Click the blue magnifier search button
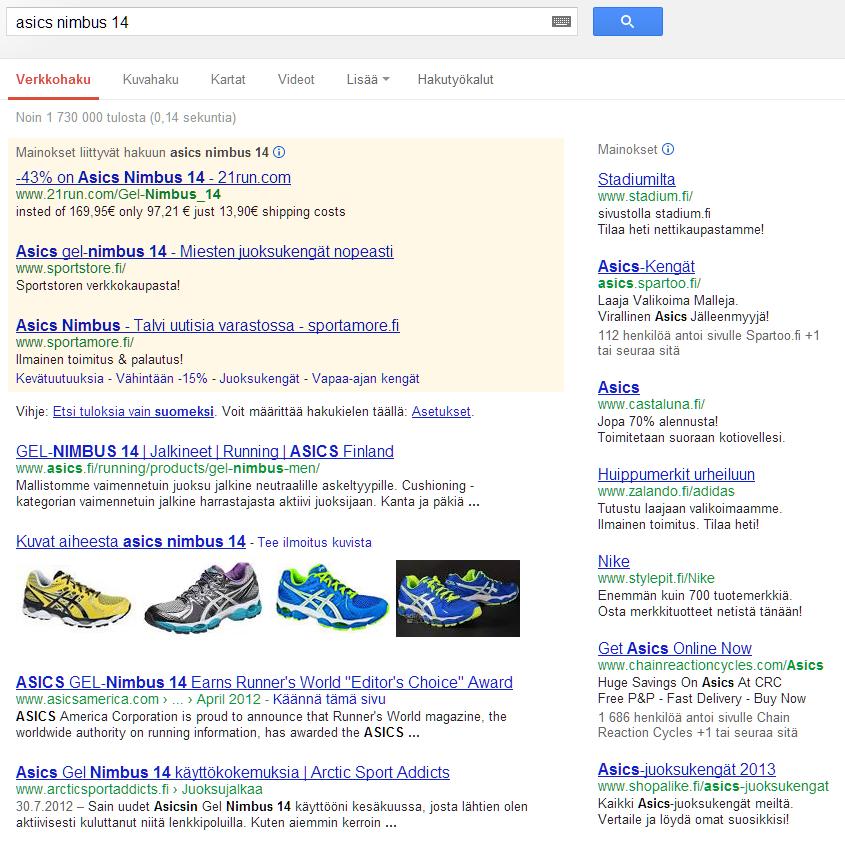The height and width of the screenshot is (843, 845). tap(627, 22)
